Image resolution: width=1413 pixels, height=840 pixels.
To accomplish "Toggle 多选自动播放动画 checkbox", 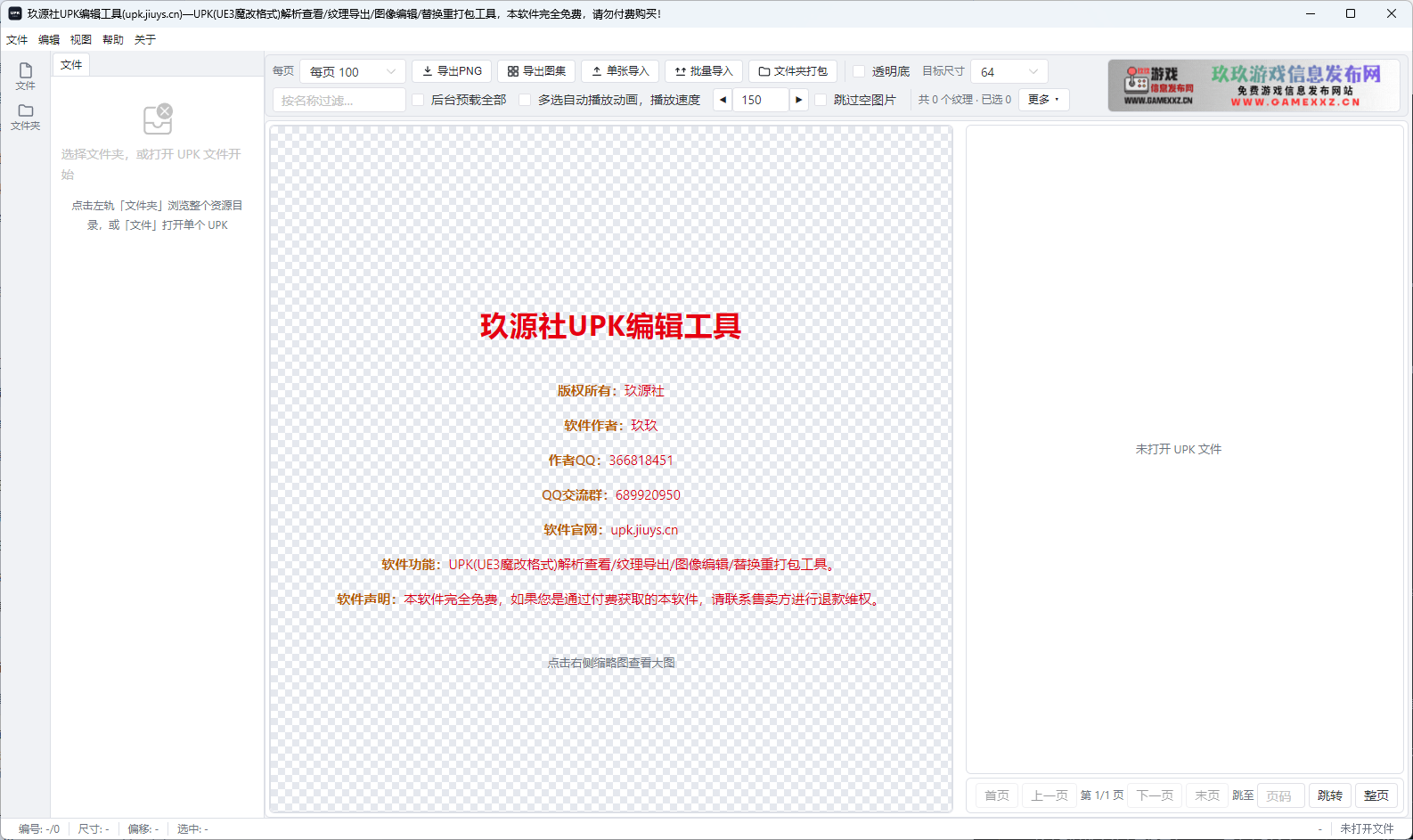I will point(525,100).
